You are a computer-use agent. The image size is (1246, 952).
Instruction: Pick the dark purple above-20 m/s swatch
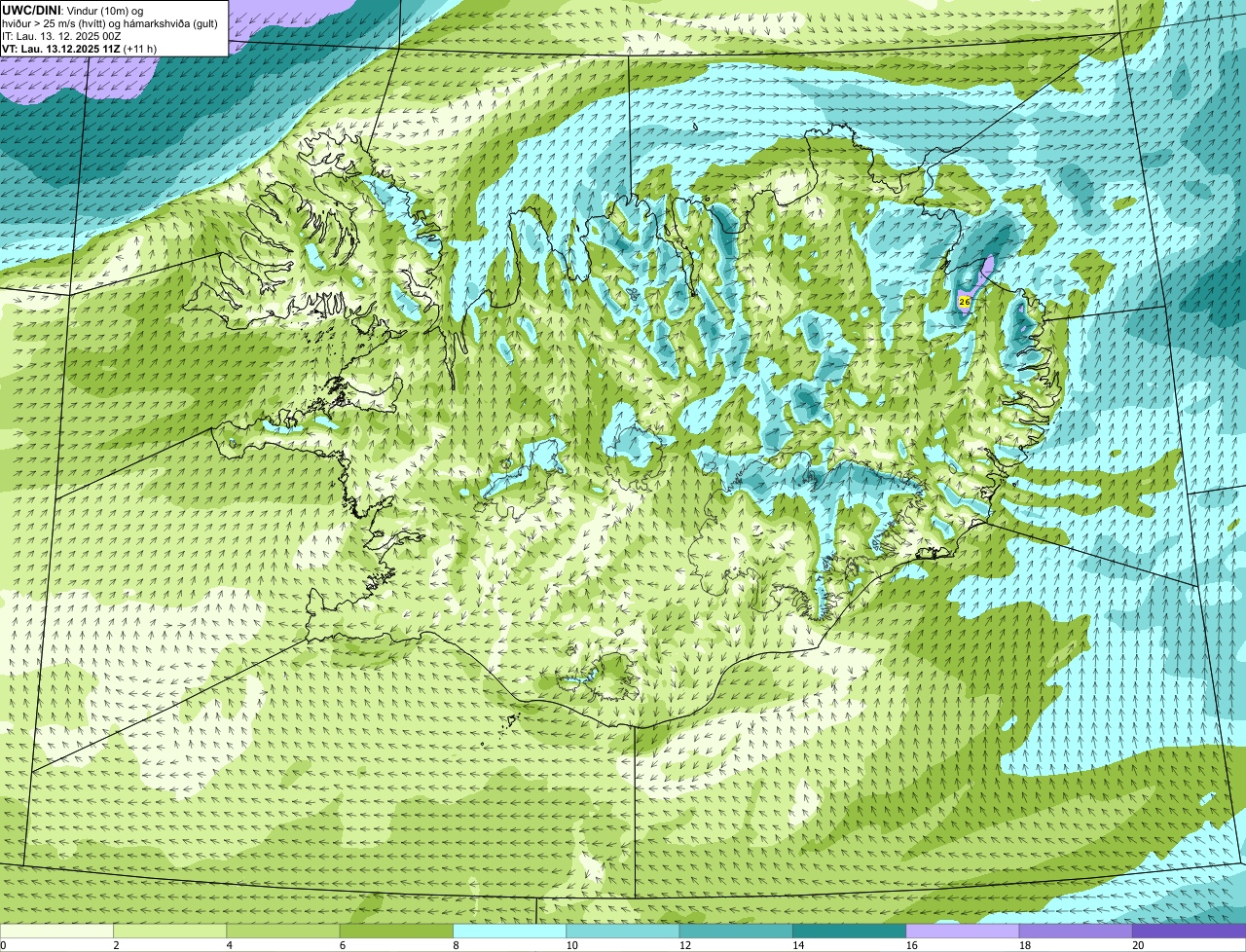coord(1189,931)
